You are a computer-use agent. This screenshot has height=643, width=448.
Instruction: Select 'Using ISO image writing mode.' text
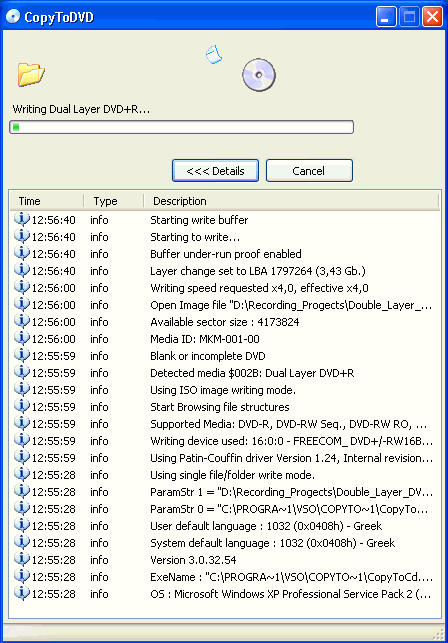(223, 390)
